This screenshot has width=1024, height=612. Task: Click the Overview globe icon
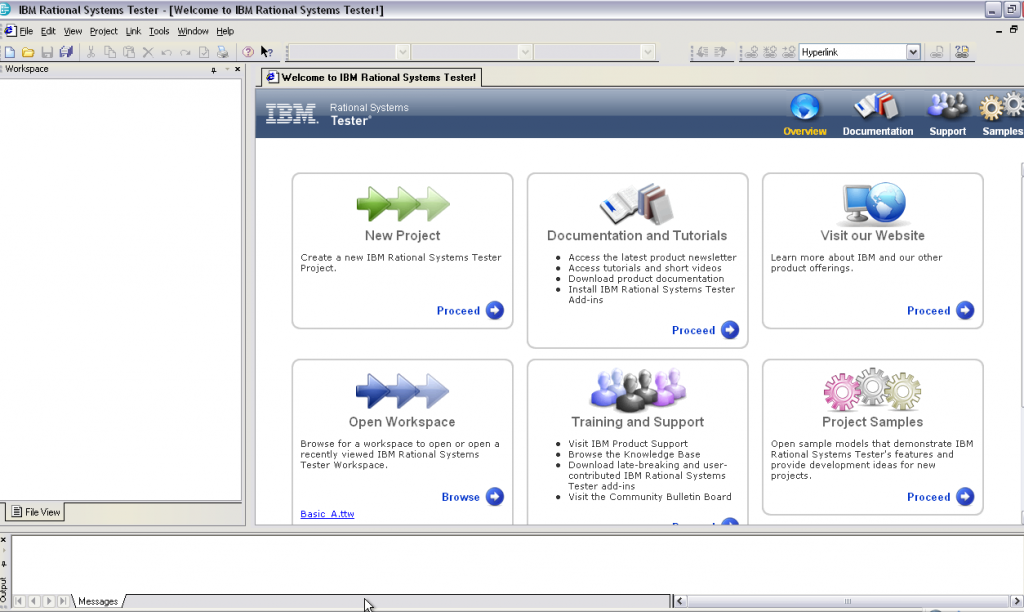[x=804, y=107]
